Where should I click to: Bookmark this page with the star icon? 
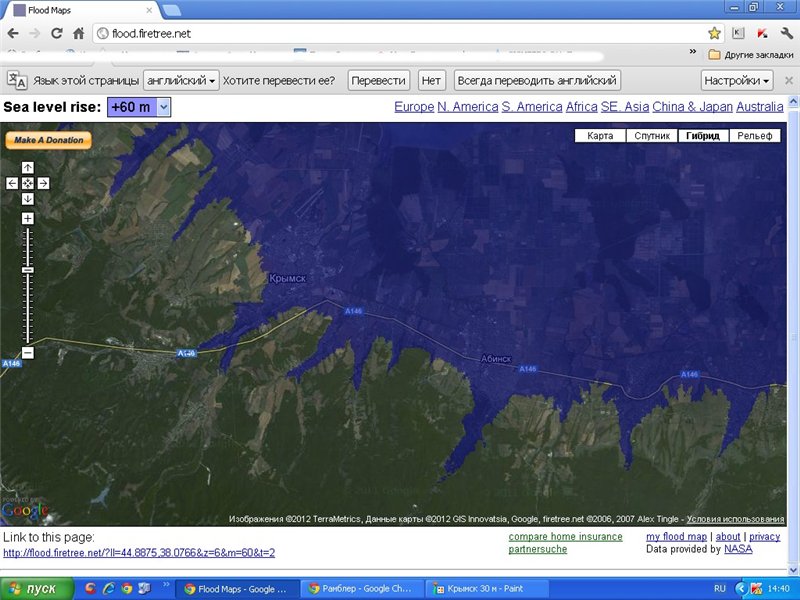714,33
